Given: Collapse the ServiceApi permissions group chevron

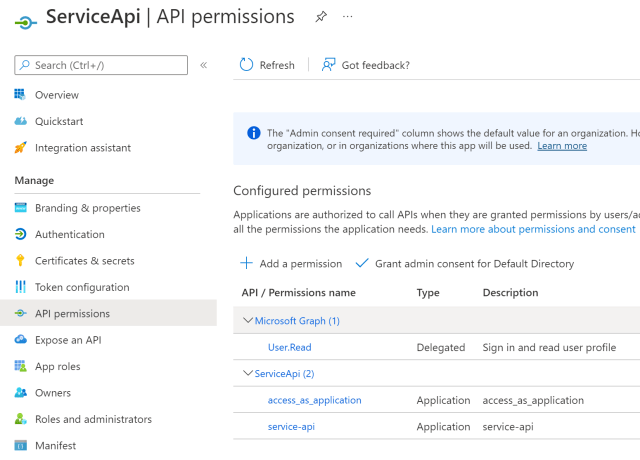Looking at the screenshot, I should point(247,373).
